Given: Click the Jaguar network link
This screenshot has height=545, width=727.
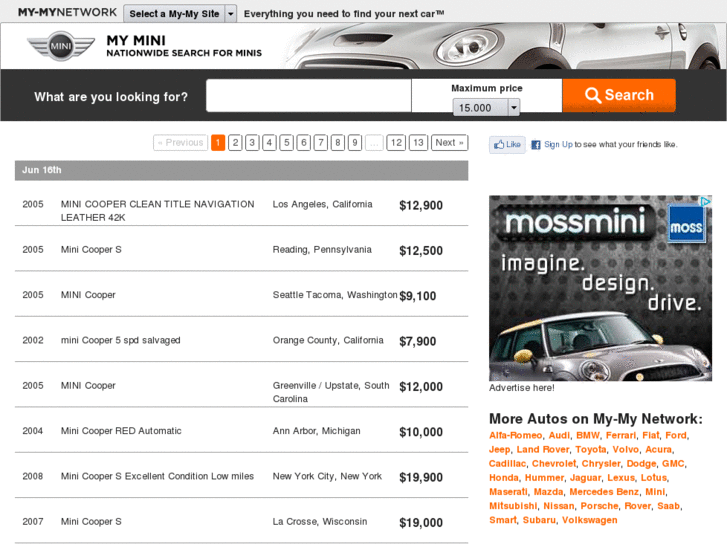Looking at the screenshot, I should (586, 478).
